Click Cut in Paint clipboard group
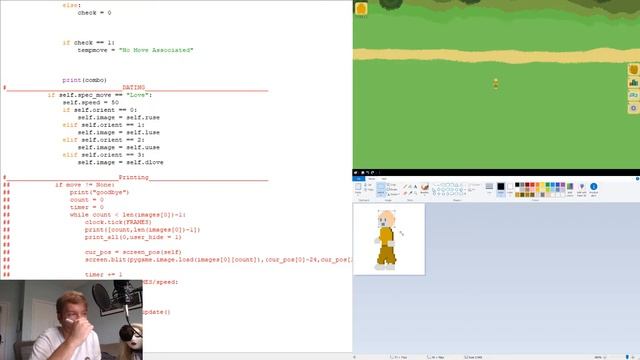The width and height of the screenshot is (640, 360). point(368,185)
